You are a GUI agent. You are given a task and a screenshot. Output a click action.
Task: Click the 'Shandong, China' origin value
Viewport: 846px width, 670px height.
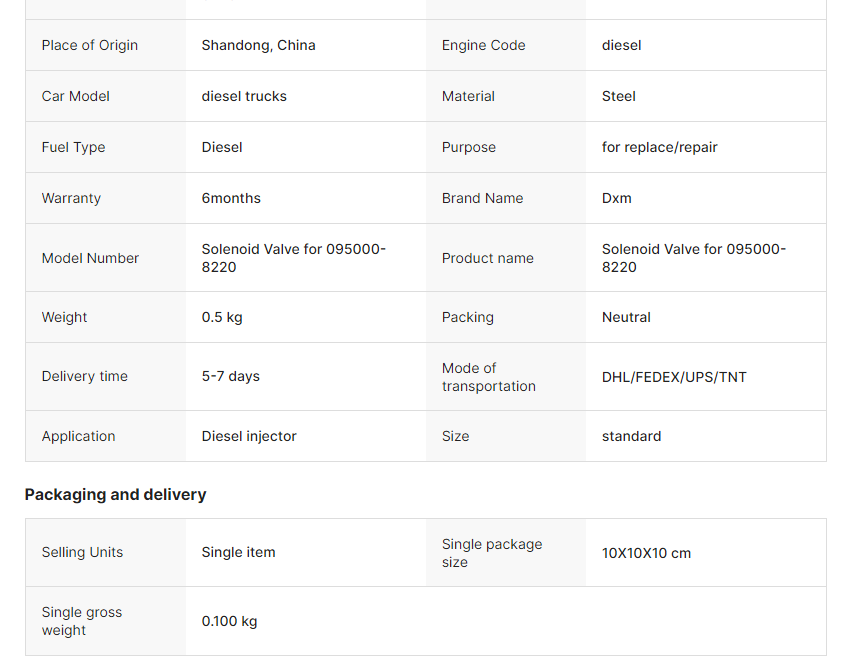pyautogui.click(x=258, y=45)
